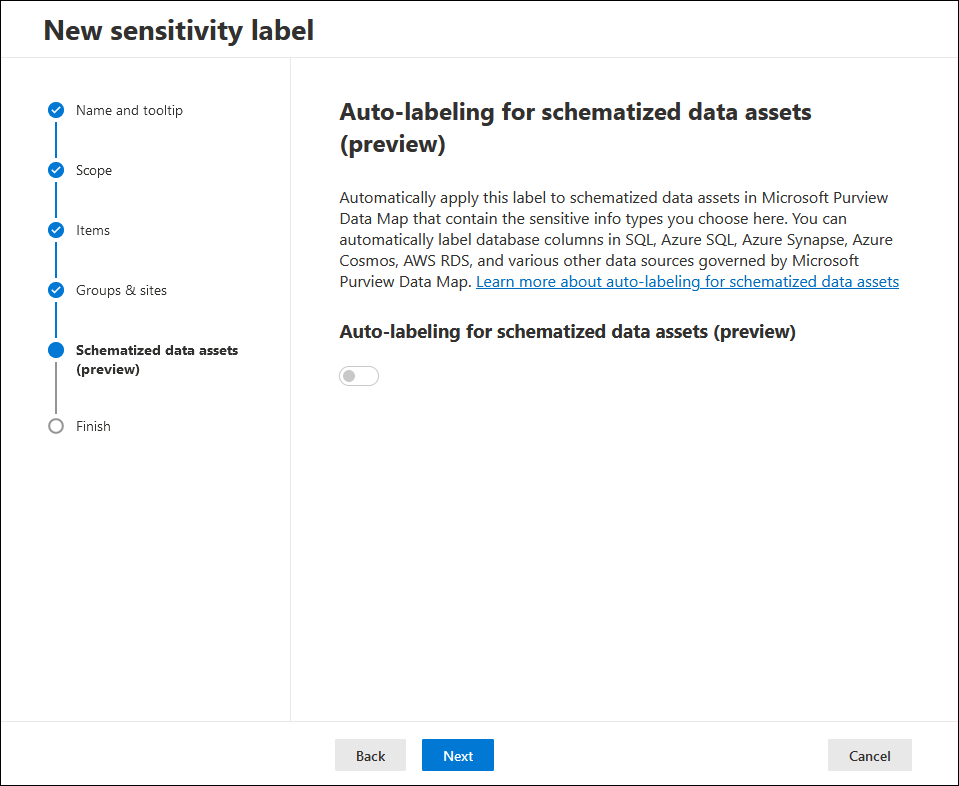This screenshot has height=786, width=959.
Task: Go to the Scope step
Action: pyautogui.click(x=94, y=171)
